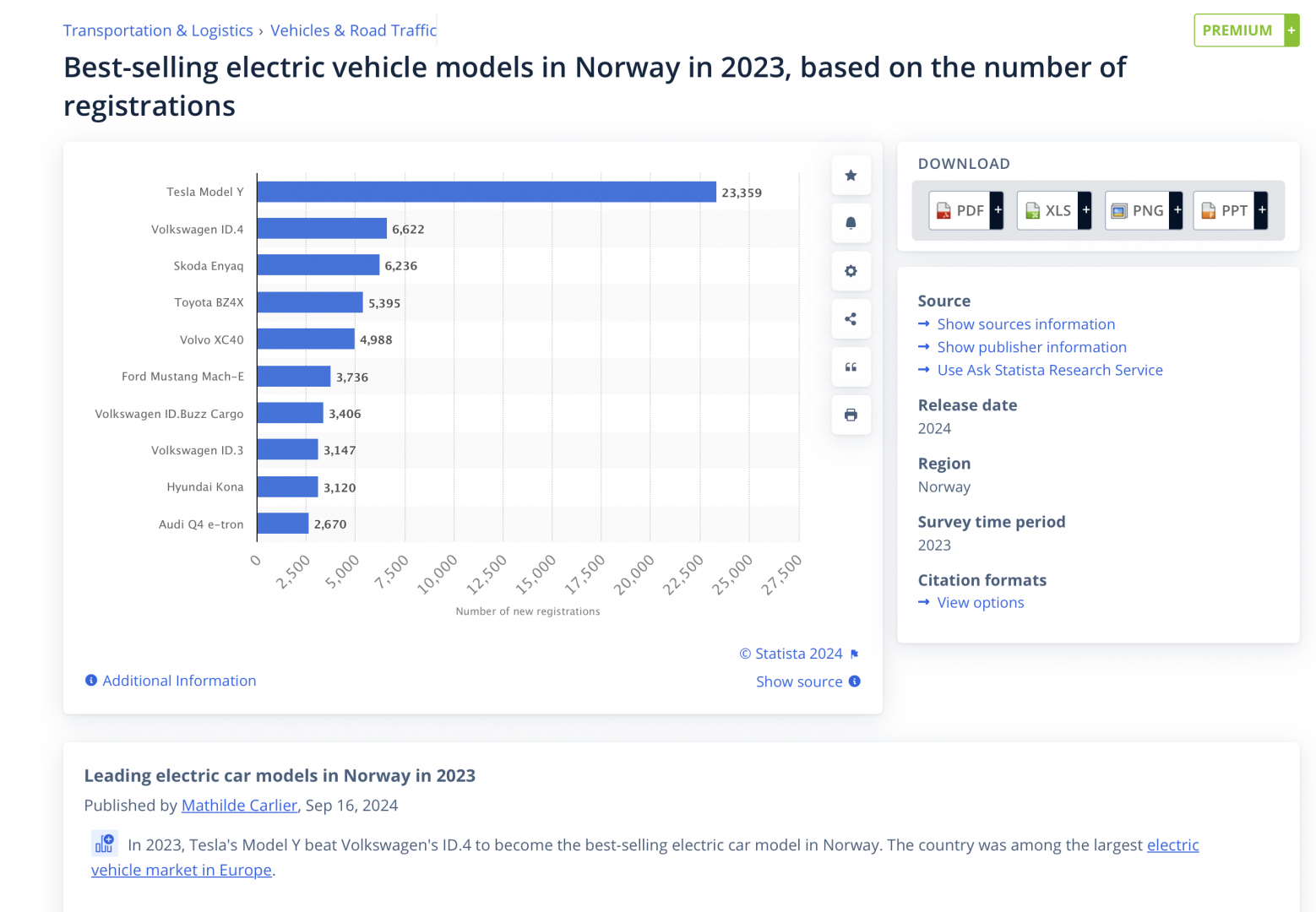Click Show publisher information link

[1031, 347]
